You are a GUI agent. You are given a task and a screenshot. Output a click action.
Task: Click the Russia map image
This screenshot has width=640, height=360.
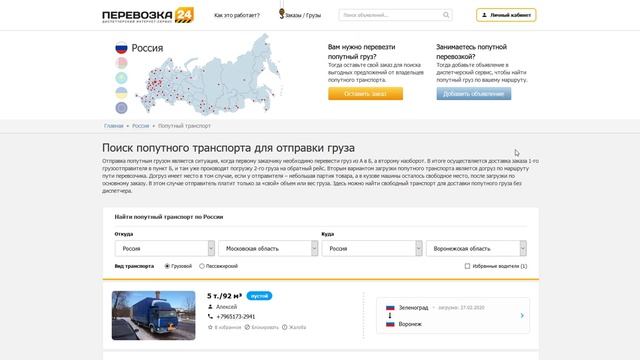pos(209,76)
